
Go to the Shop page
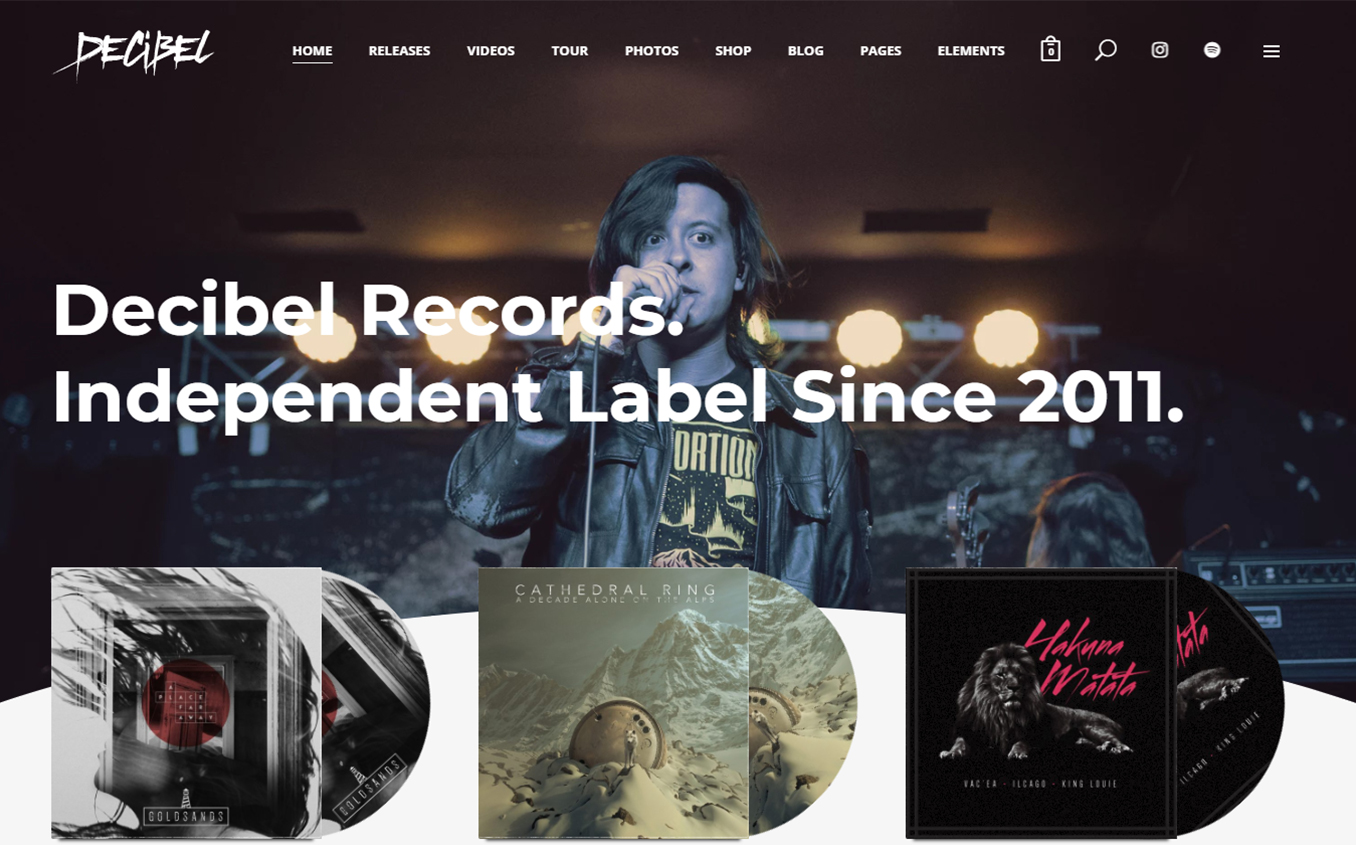733,51
